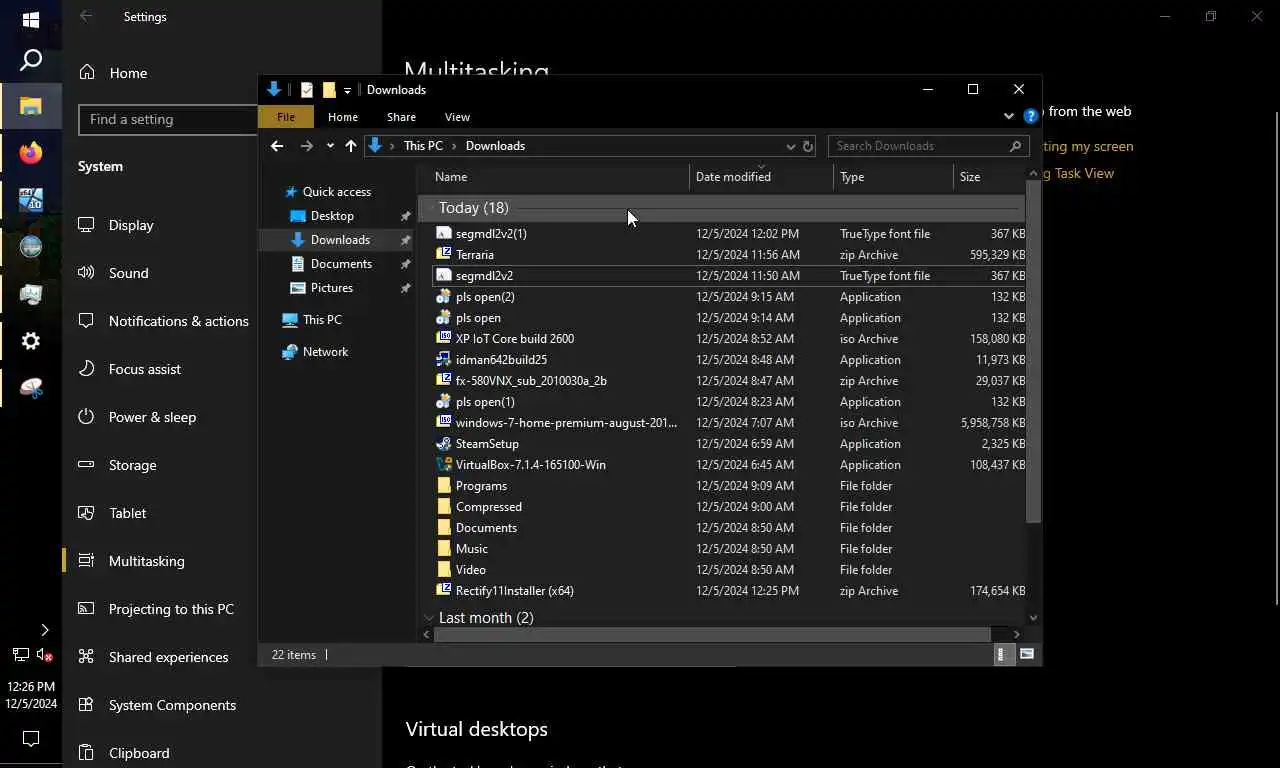1280x768 pixels.
Task: Expand the File Explorer ribbon
Action: pos(1008,117)
